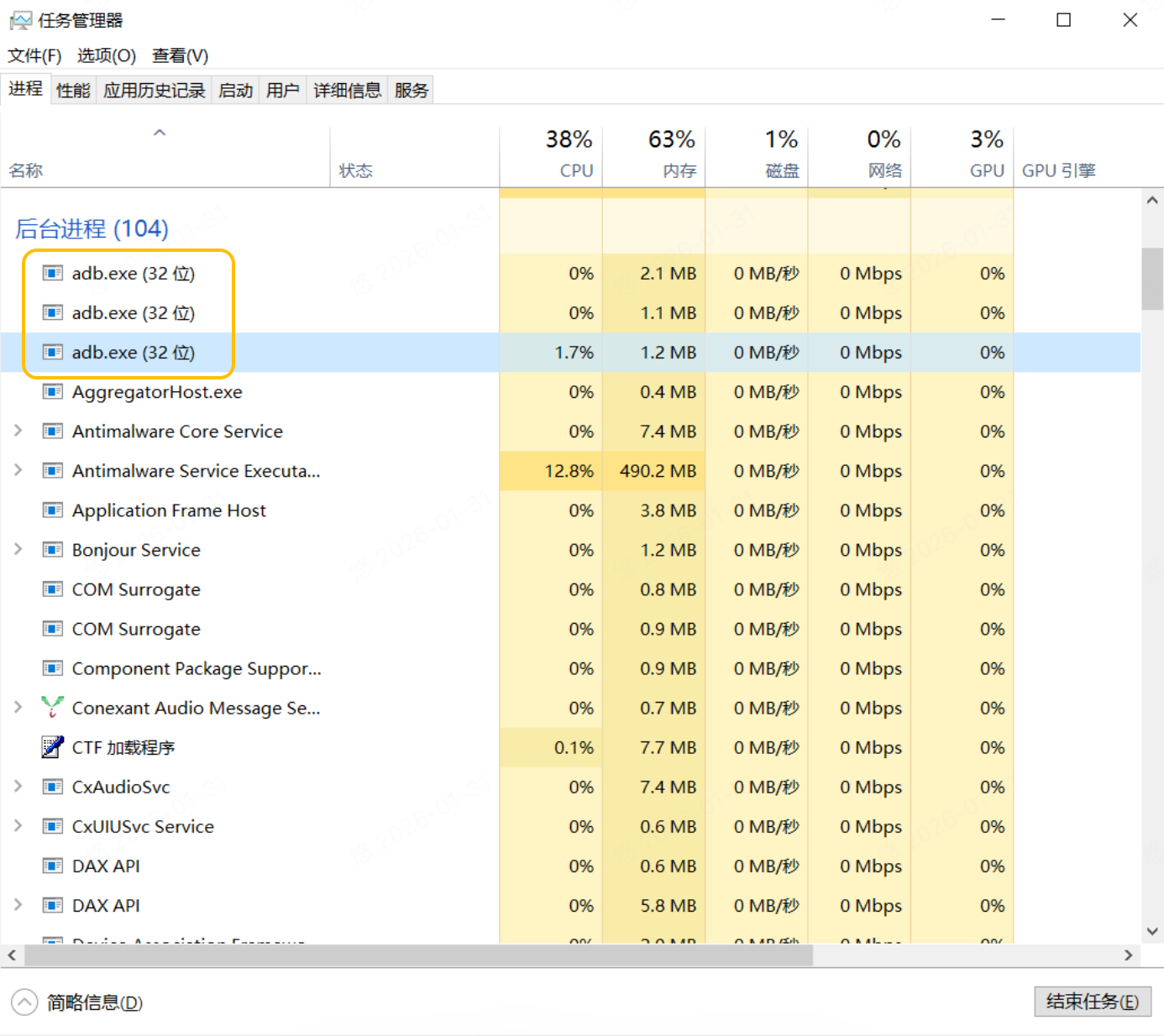Click the Application Frame Host icon
The width and height of the screenshot is (1164, 1036).
click(x=52, y=510)
